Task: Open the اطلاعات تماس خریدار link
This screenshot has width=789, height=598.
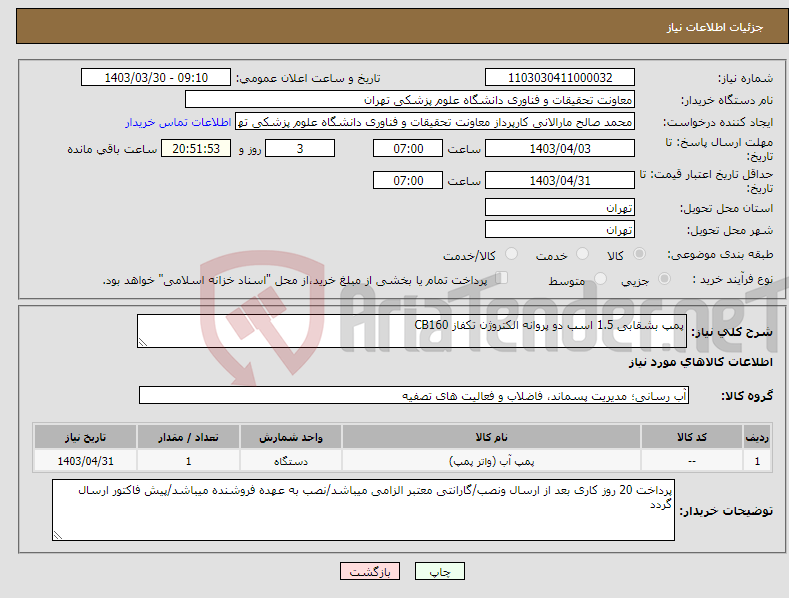Action: [178, 122]
